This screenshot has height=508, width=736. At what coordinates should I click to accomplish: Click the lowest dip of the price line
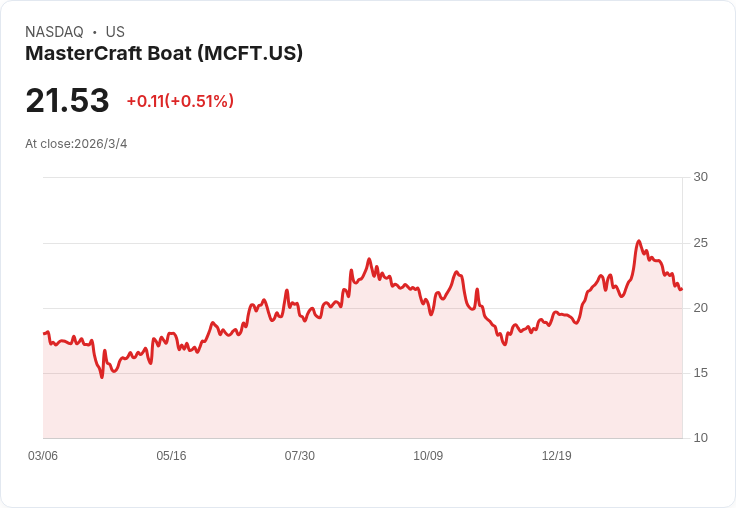[x=101, y=377]
